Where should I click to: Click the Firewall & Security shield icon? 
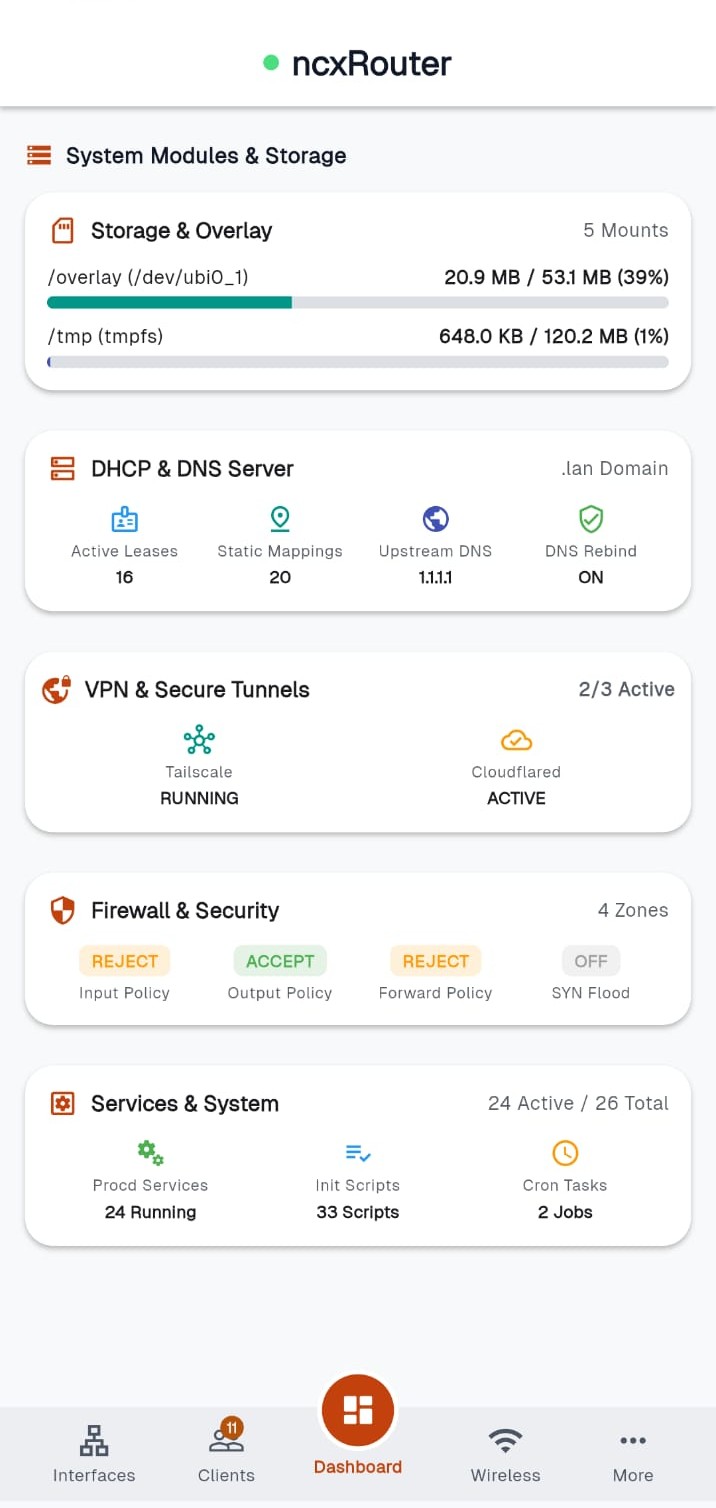pyautogui.click(x=63, y=911)
